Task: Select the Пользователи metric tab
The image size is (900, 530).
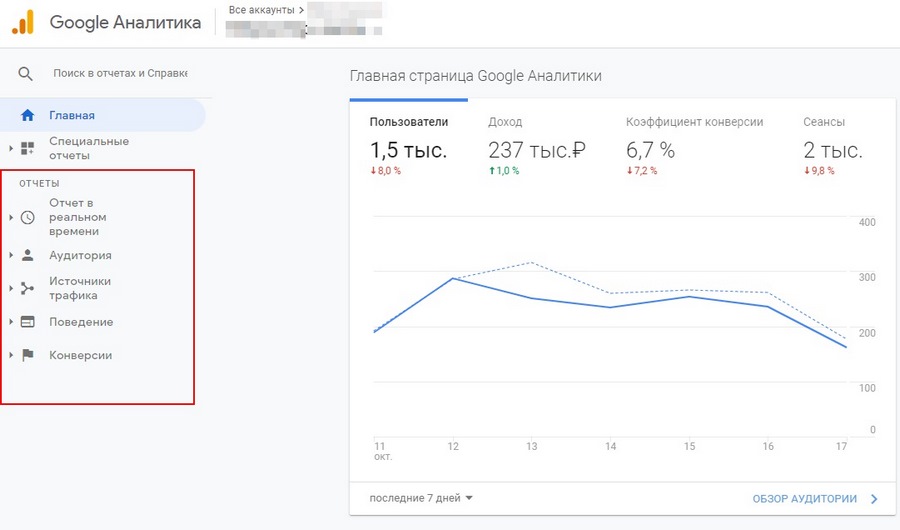Action: point(409,147)
